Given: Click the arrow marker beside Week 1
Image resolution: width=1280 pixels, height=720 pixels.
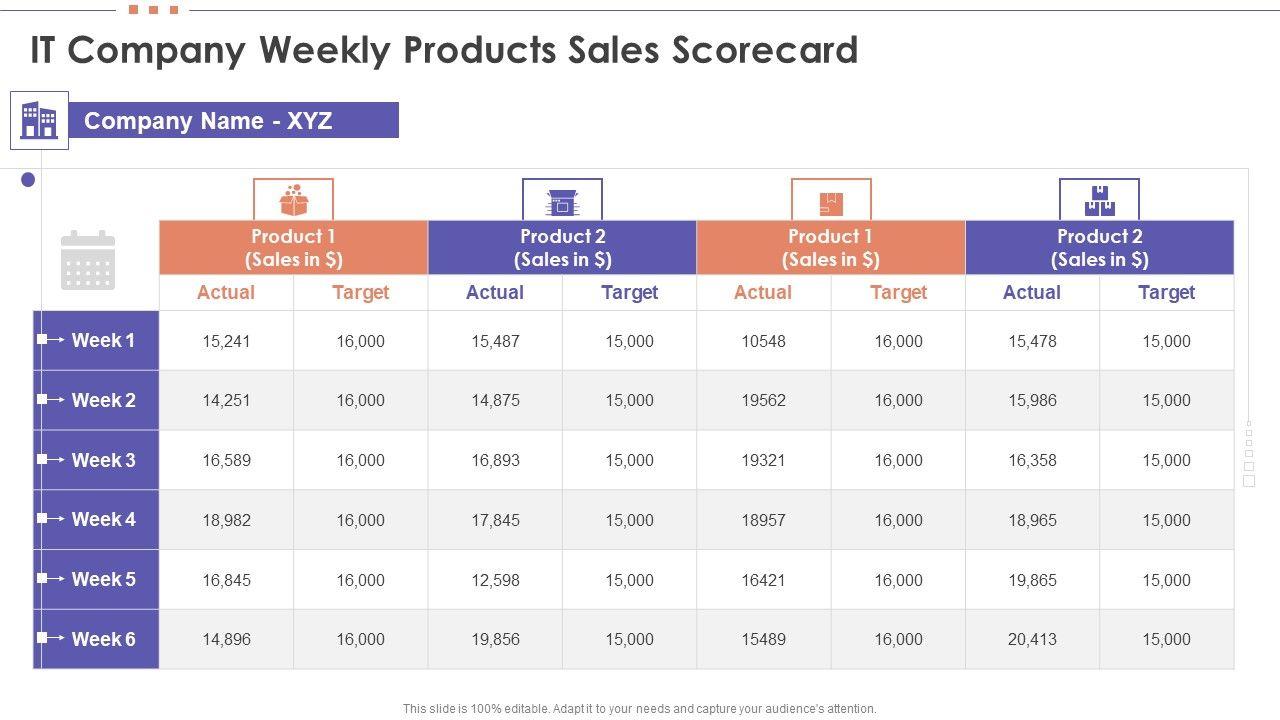Looking at the screenshot, I should click(x=50, y=340).
